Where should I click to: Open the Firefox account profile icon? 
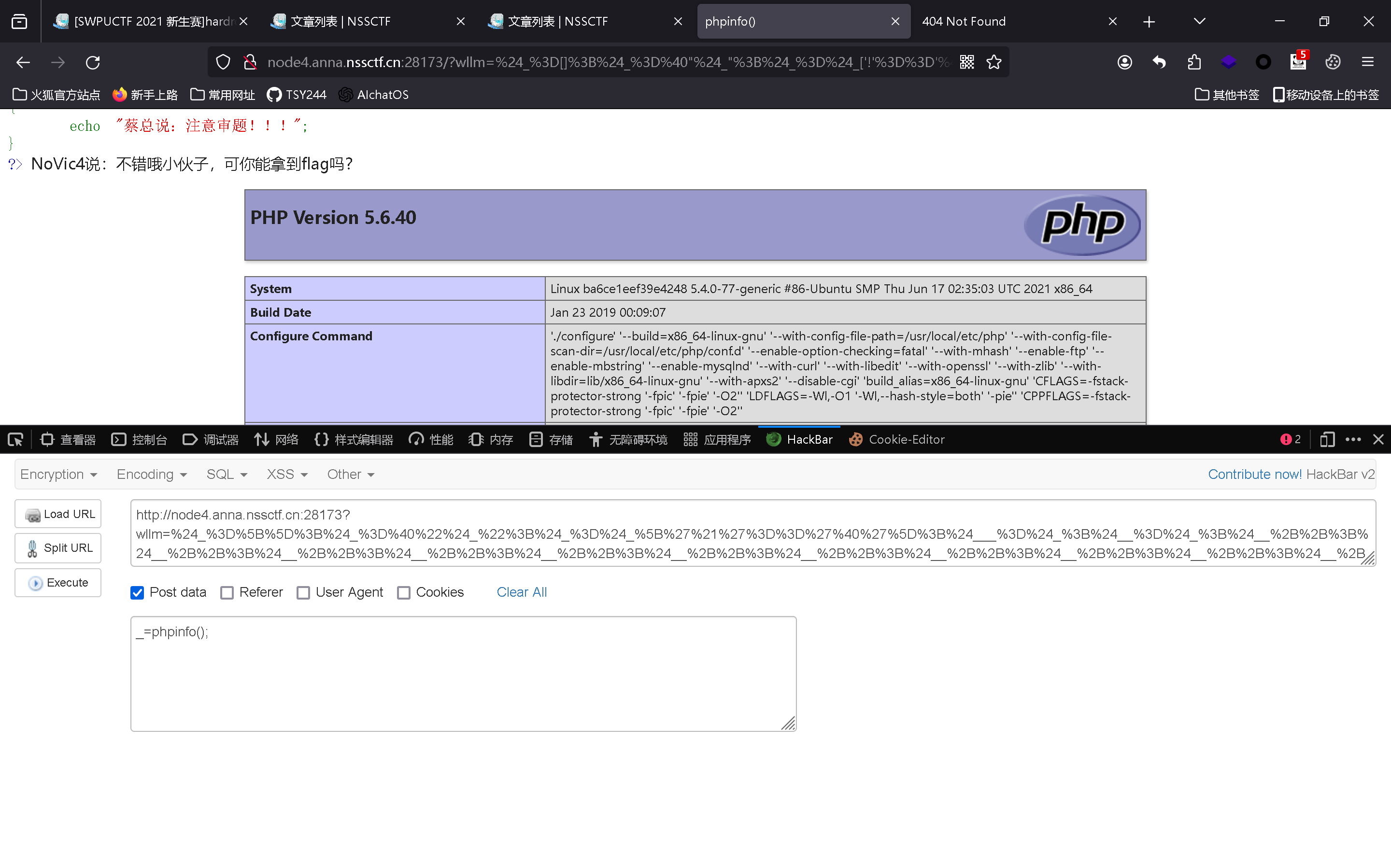[1124, 62]
